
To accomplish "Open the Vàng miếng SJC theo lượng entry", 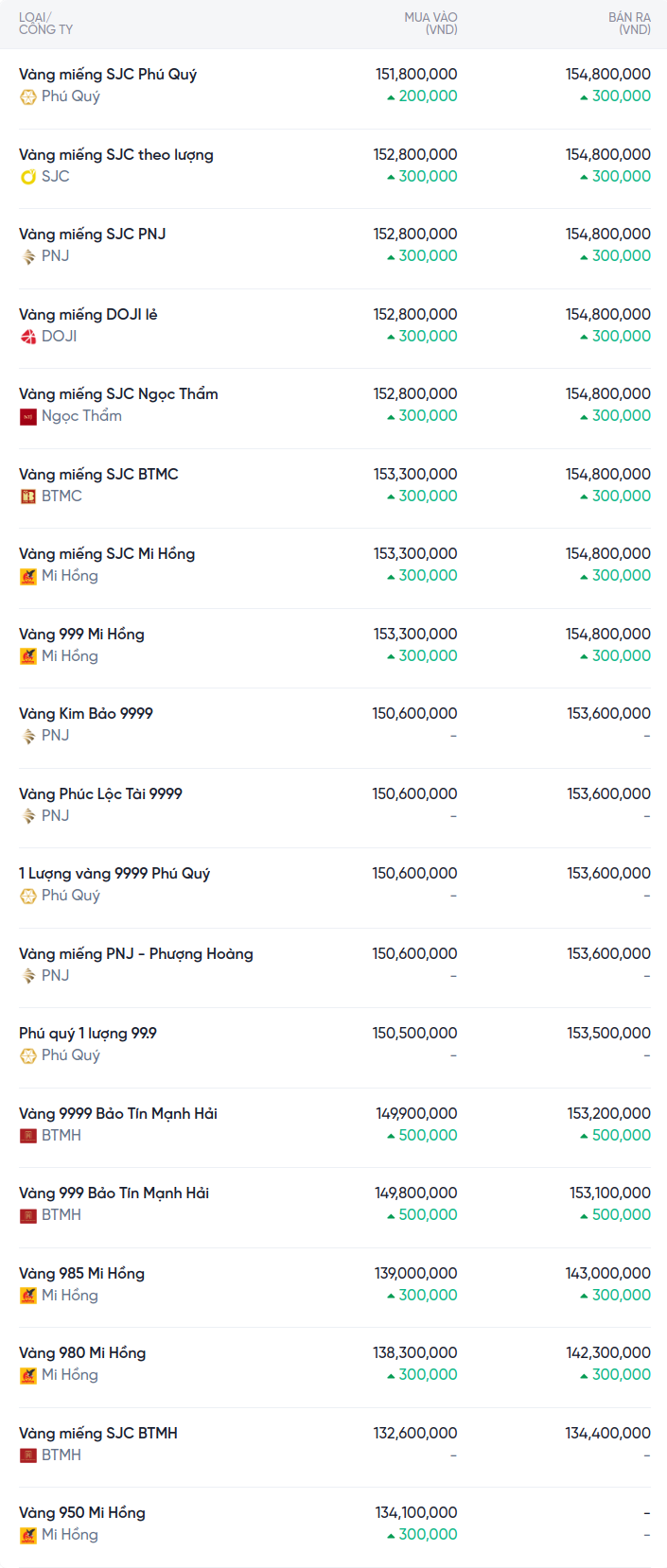I will coord(116,154).
